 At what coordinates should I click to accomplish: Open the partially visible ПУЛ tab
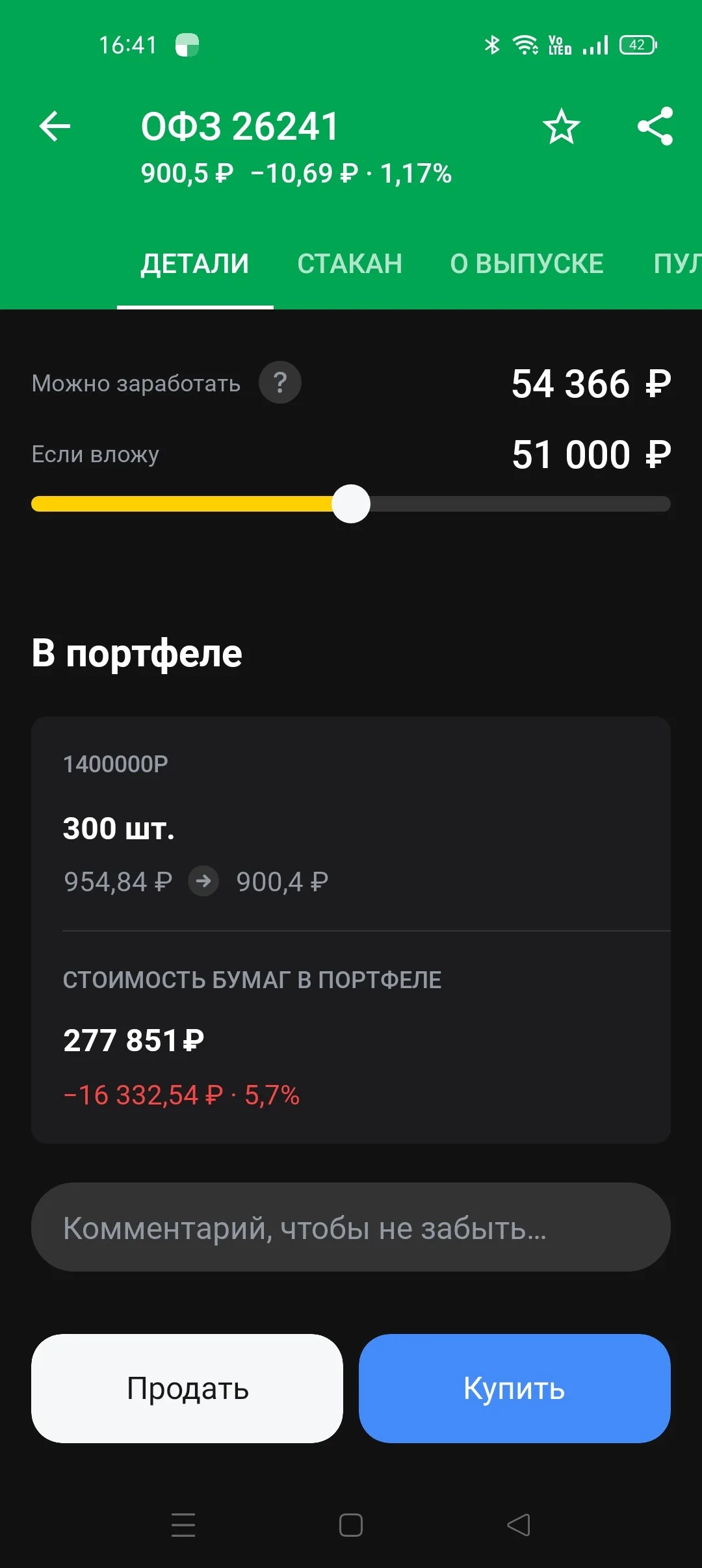(677, 264)
